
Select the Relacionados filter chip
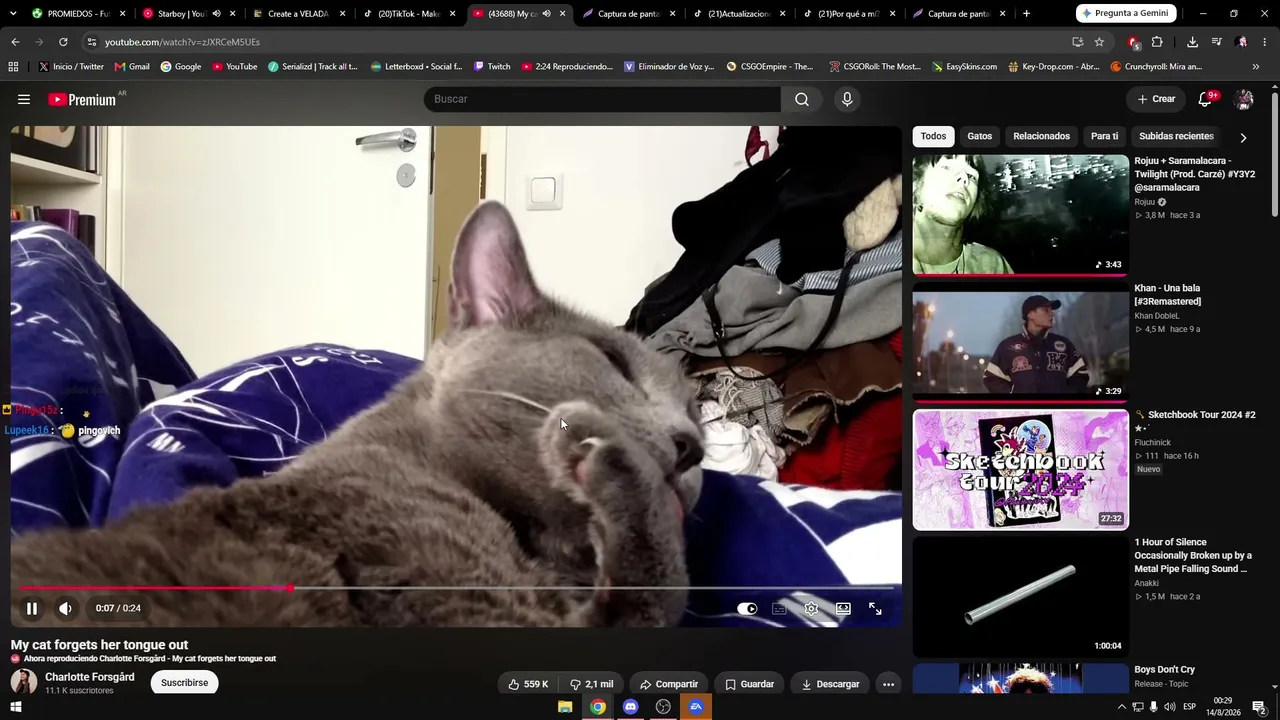click(x=1041, y=136)
